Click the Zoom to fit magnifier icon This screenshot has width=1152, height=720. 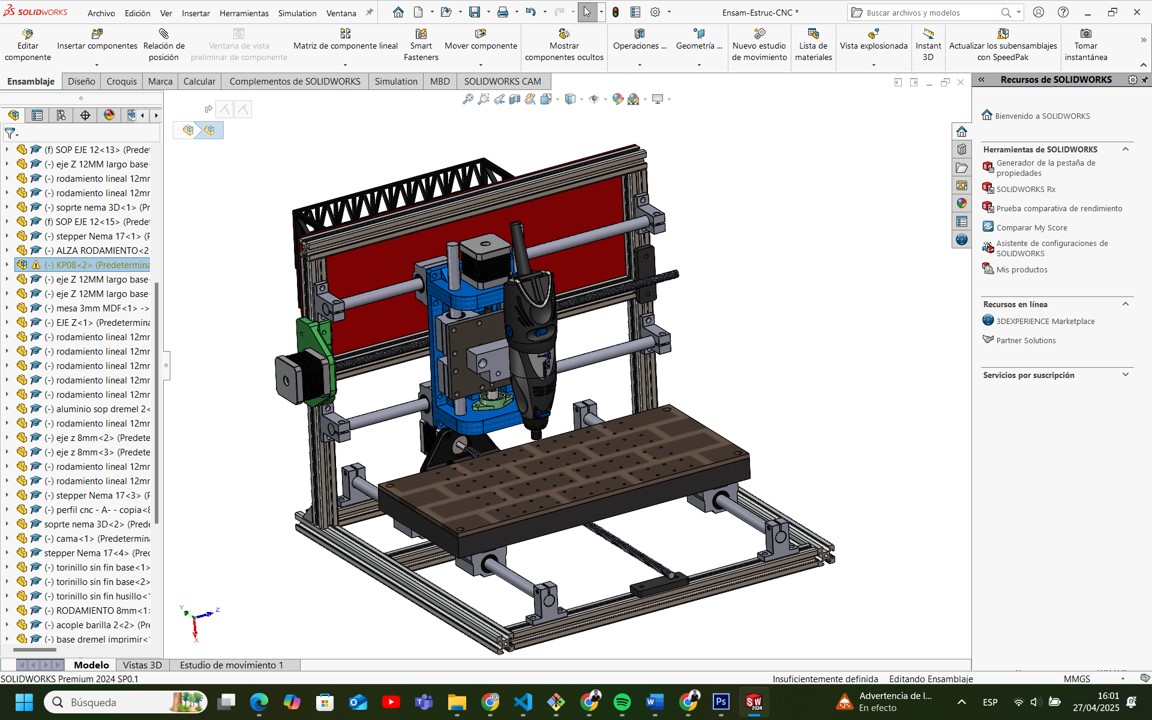coord(467,99)
